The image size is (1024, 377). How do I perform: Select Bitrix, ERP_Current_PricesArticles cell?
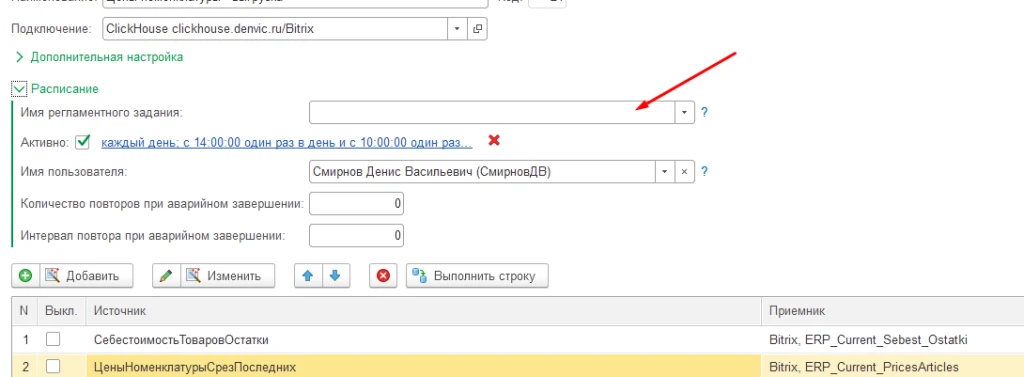tap(893, 366)
